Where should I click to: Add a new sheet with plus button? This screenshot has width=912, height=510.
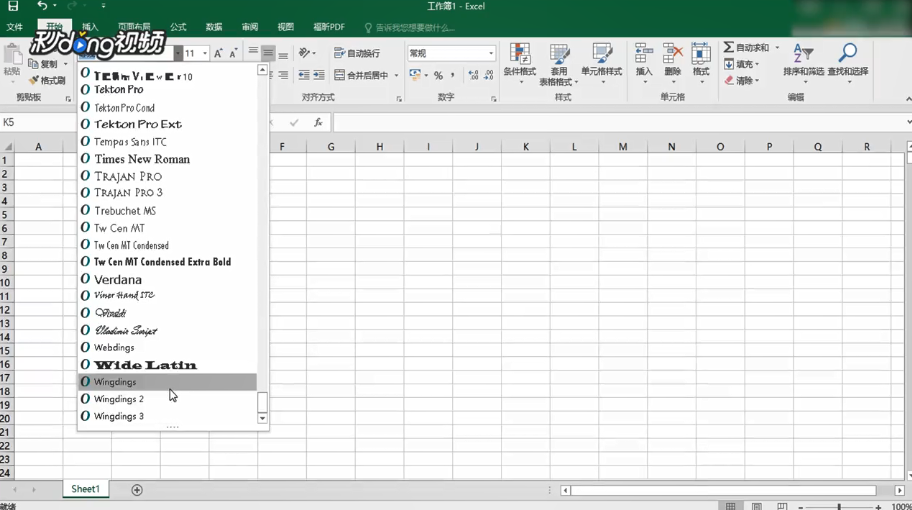[137, 490]
